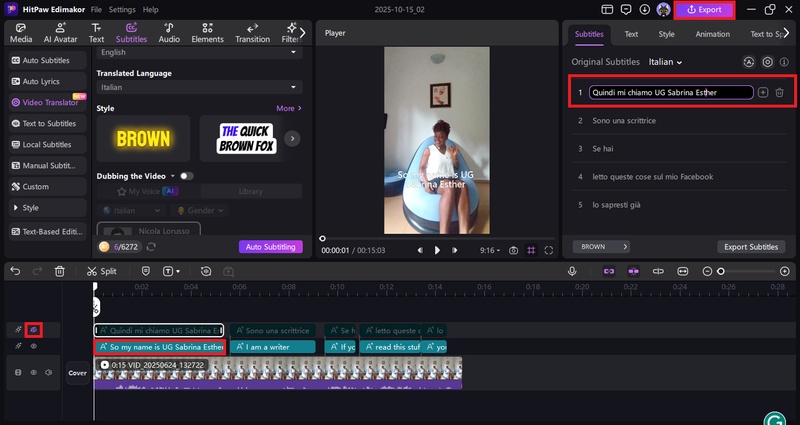Click the zoom-in plus on timeline
This screenshot has height=425, width=800.
(x=786, y=271)
